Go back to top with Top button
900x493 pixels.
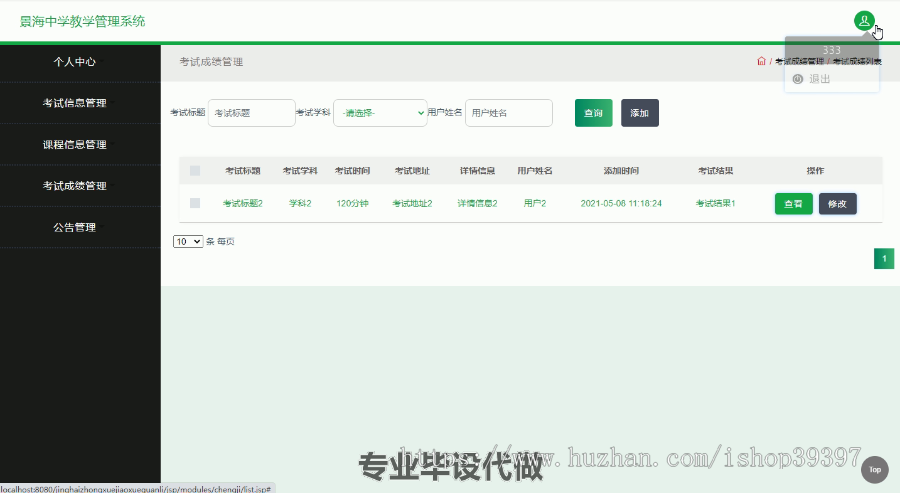tap(875, 469)
